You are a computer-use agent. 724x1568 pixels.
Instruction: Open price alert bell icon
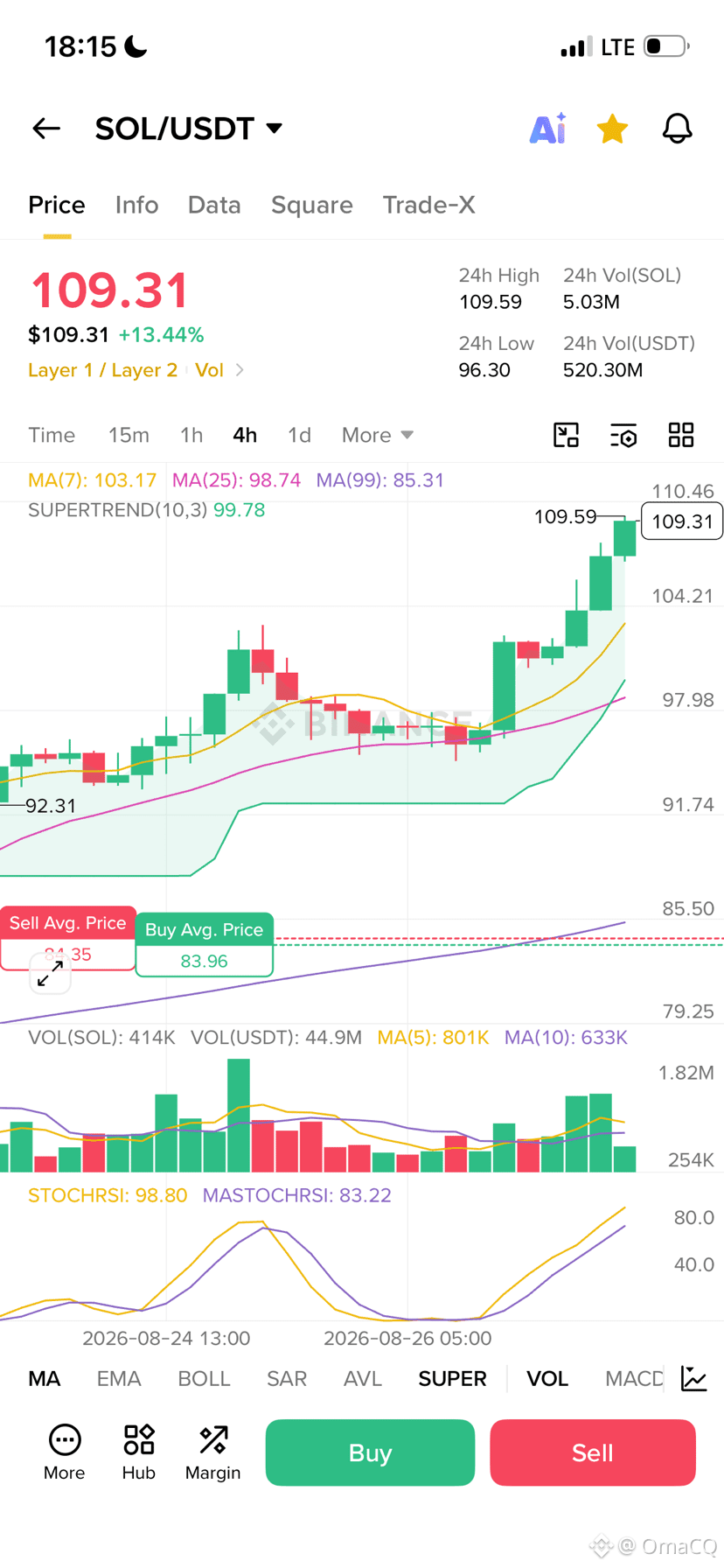(677, 129)
